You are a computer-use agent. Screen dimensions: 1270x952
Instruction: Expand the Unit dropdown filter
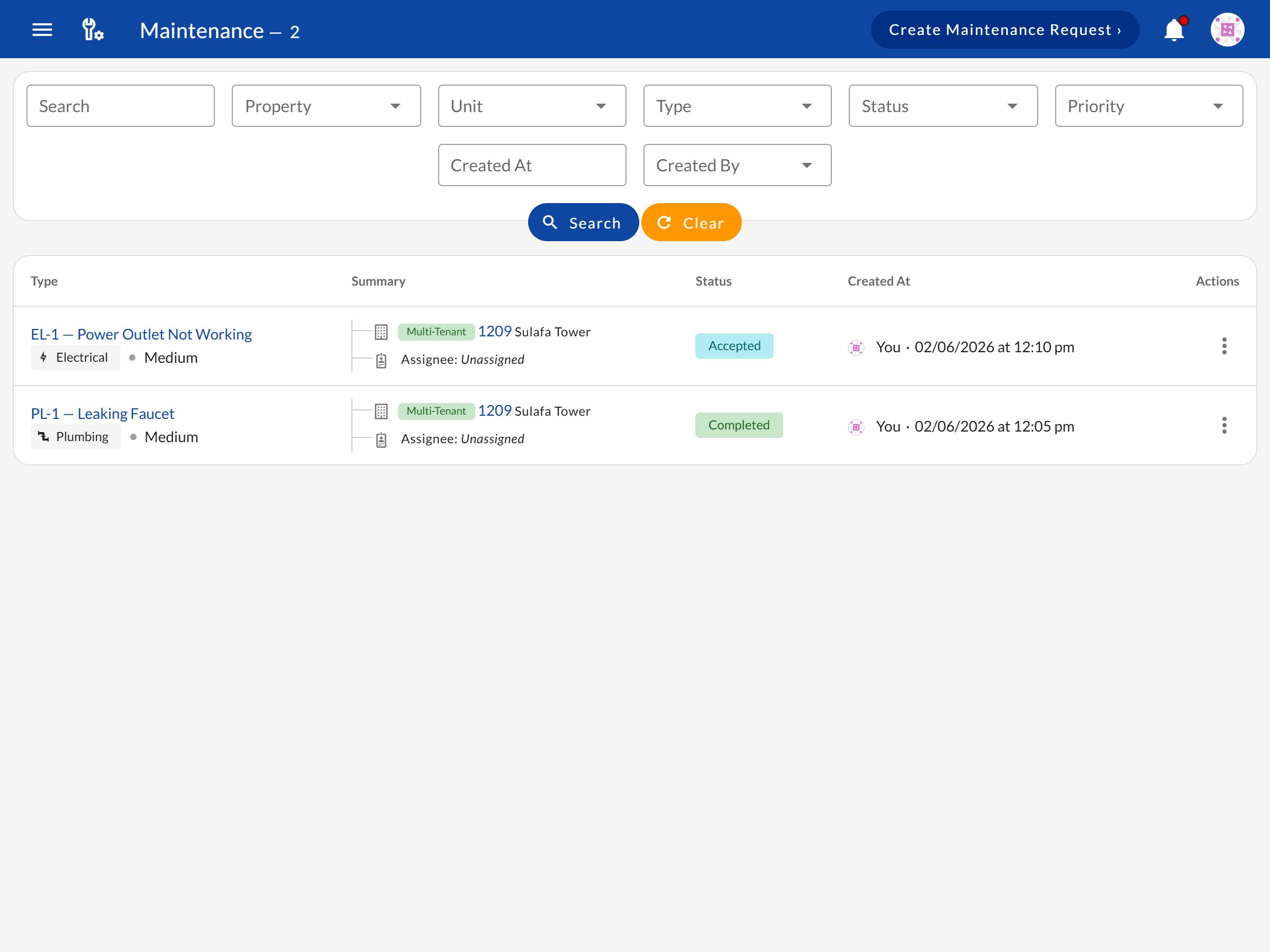pyautogui.click(x=532, y=106)
